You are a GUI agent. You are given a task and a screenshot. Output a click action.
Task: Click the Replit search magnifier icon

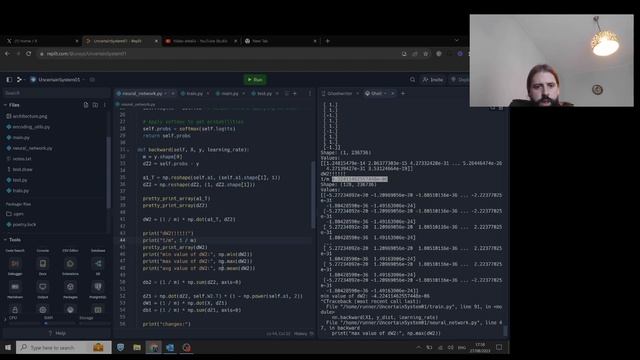click(x=412, y=80)
